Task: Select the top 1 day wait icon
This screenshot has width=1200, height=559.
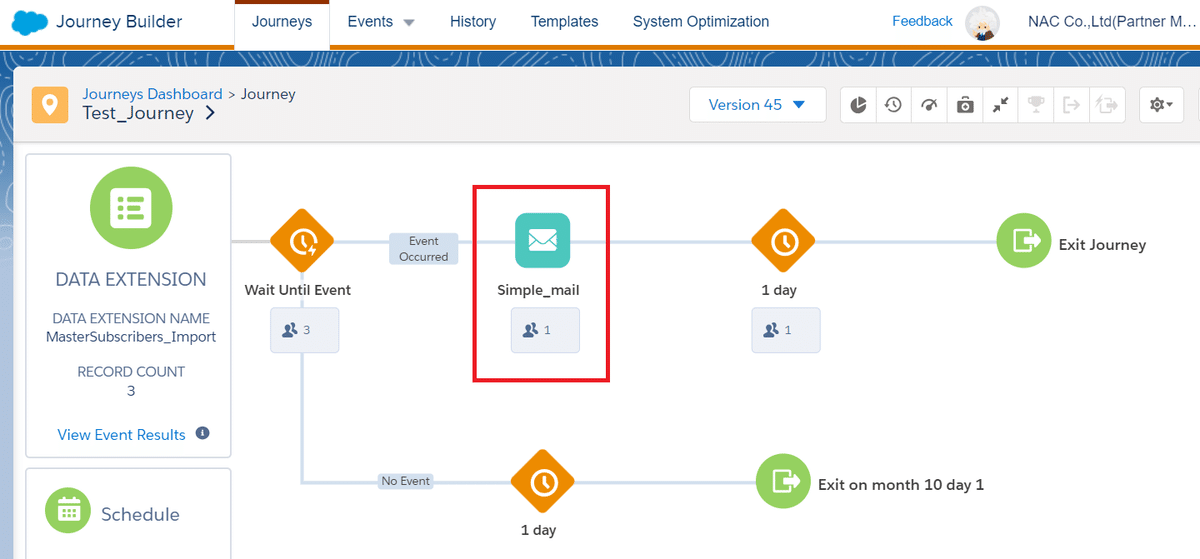Action: tap(783, 241)
